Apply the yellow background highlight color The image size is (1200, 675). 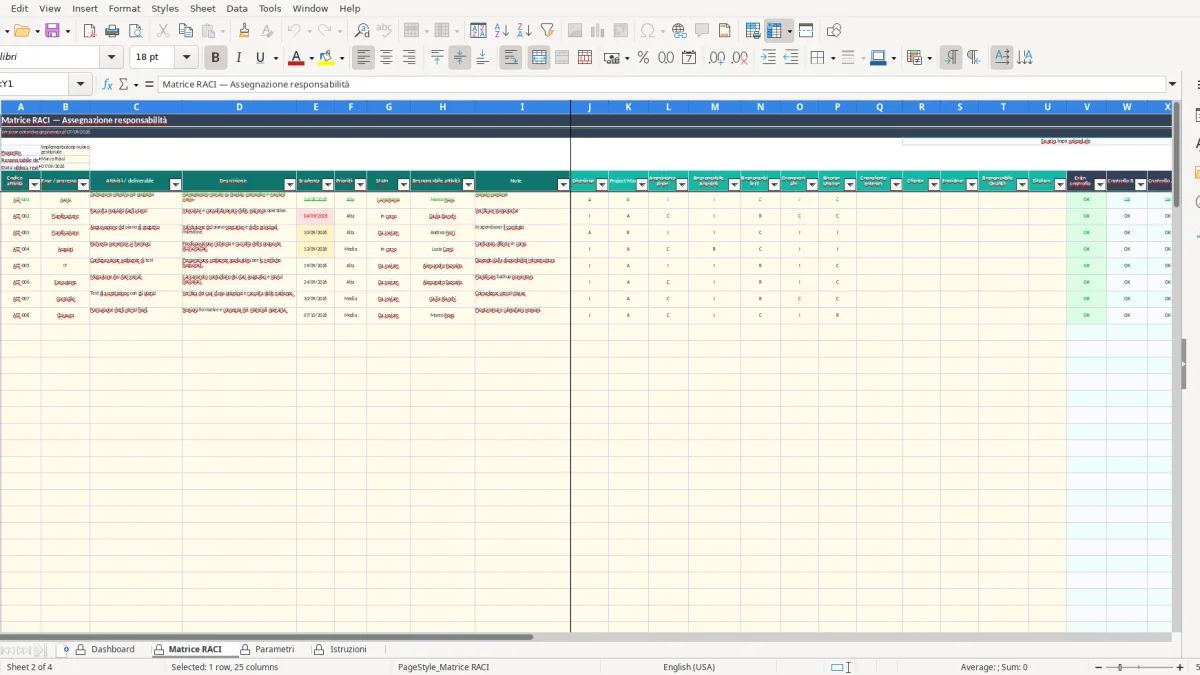[x=326, y=58]
